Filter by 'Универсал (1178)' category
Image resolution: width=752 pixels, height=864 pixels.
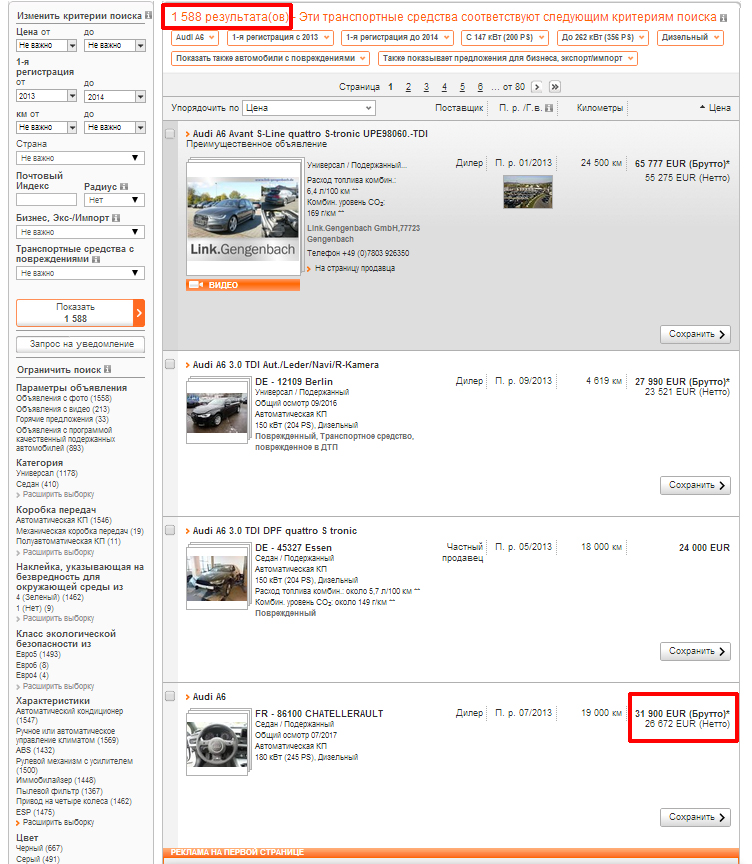pyautogui.click(x=47, y=473)
